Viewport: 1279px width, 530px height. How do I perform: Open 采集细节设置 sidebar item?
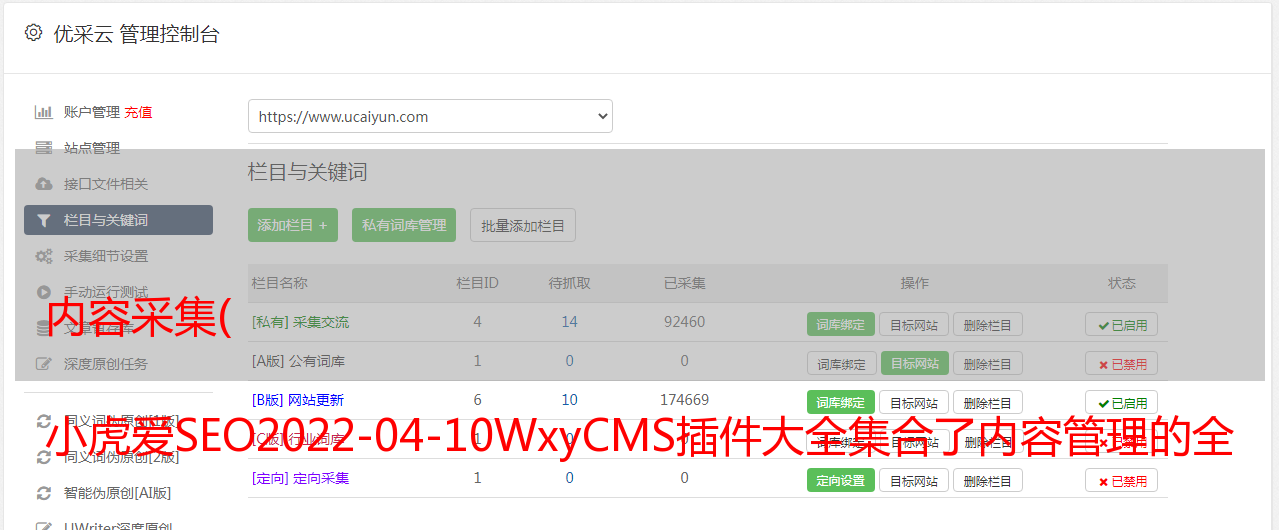tap(106, 256)
